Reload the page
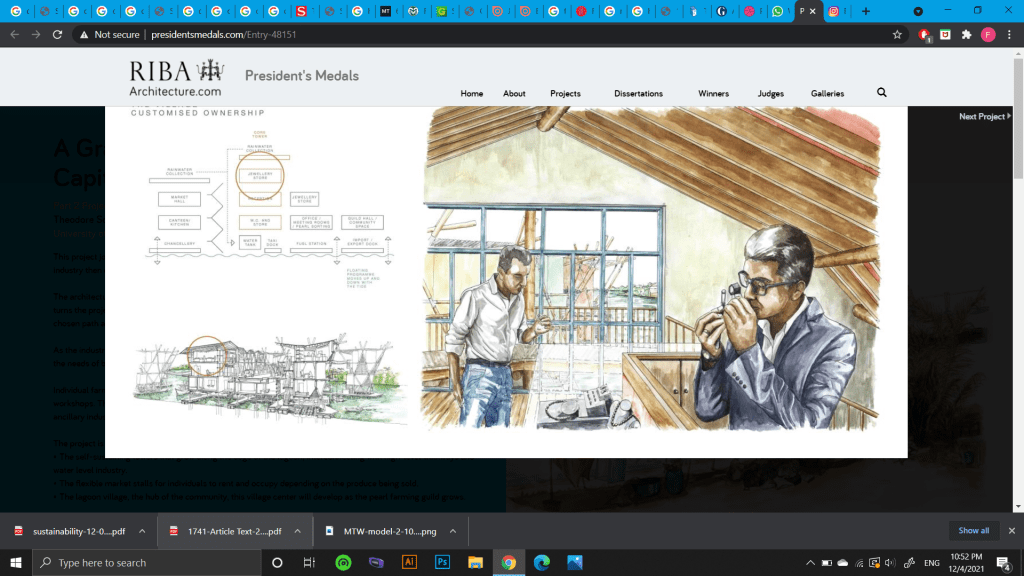Viewport: 1024px width, 576px height. [57, 34]
